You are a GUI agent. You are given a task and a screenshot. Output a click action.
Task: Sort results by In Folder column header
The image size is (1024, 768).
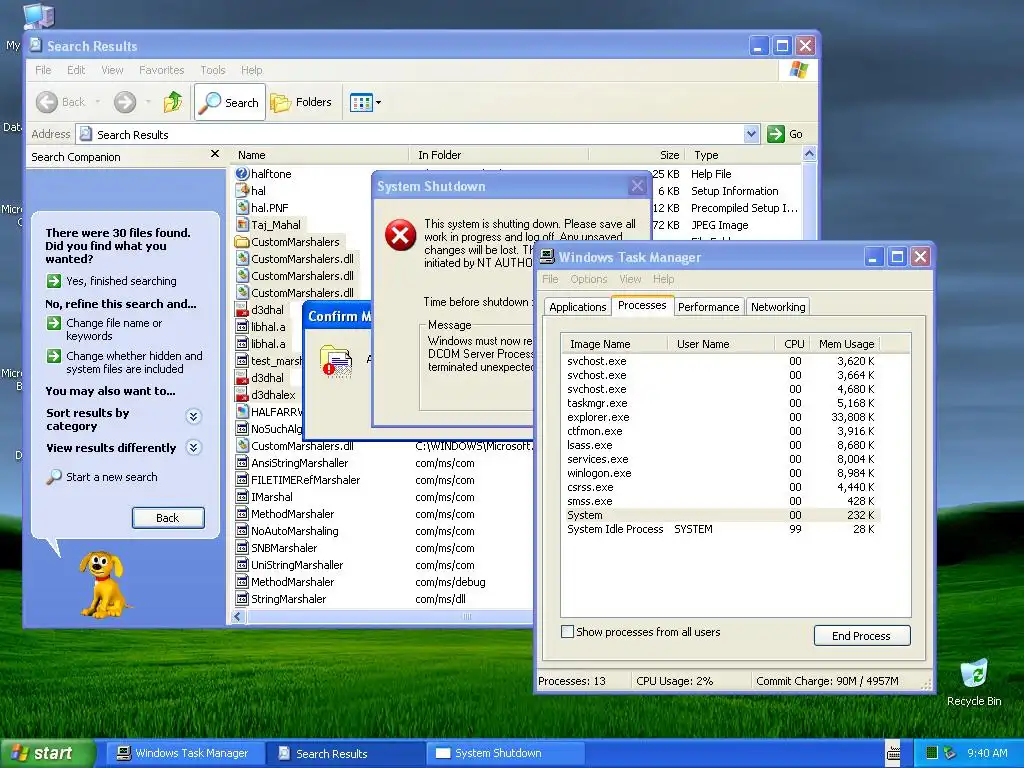[499, 155]
